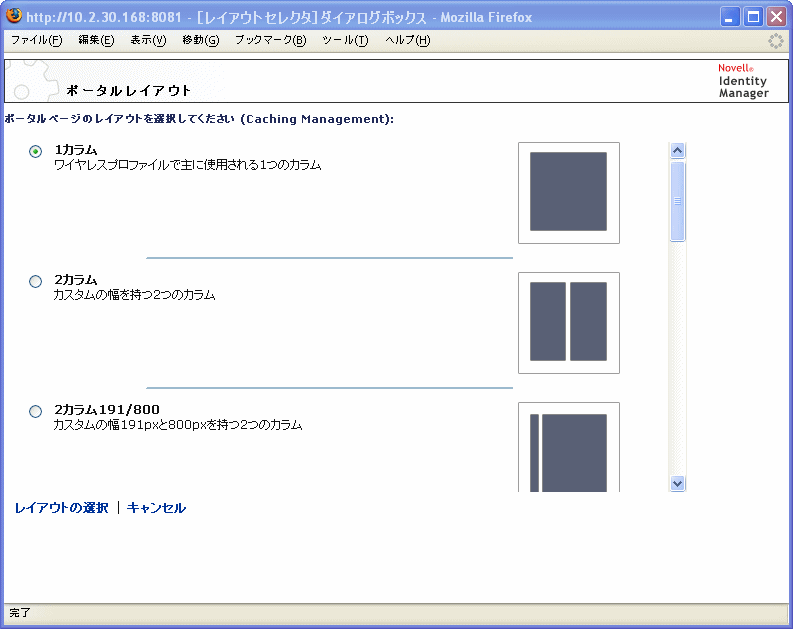Select the 1カラム radio button
Image resolution: width=793 pixels, height=629 pixels.
(x=35, y=151)
